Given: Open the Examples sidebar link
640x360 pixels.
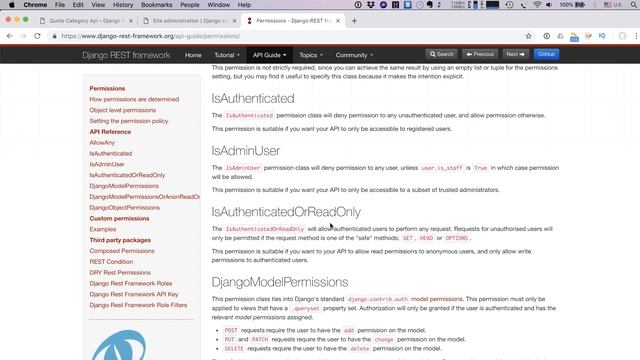Looking at the screenshot, I should coord(103,229).
